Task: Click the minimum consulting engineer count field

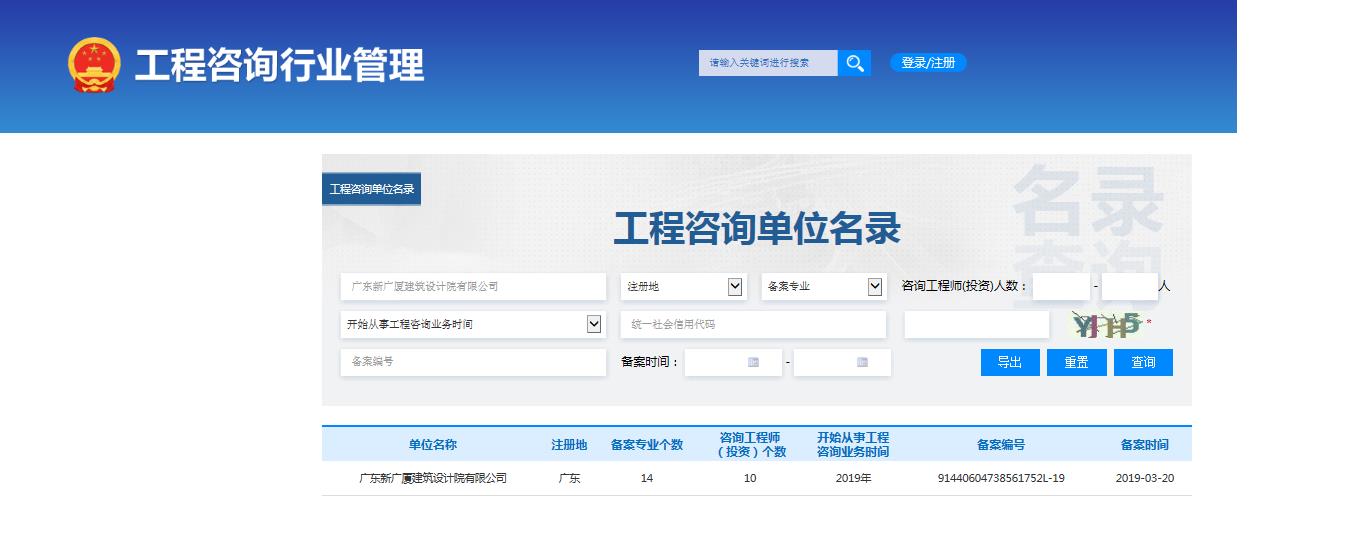Action: tap(1061, 286)
